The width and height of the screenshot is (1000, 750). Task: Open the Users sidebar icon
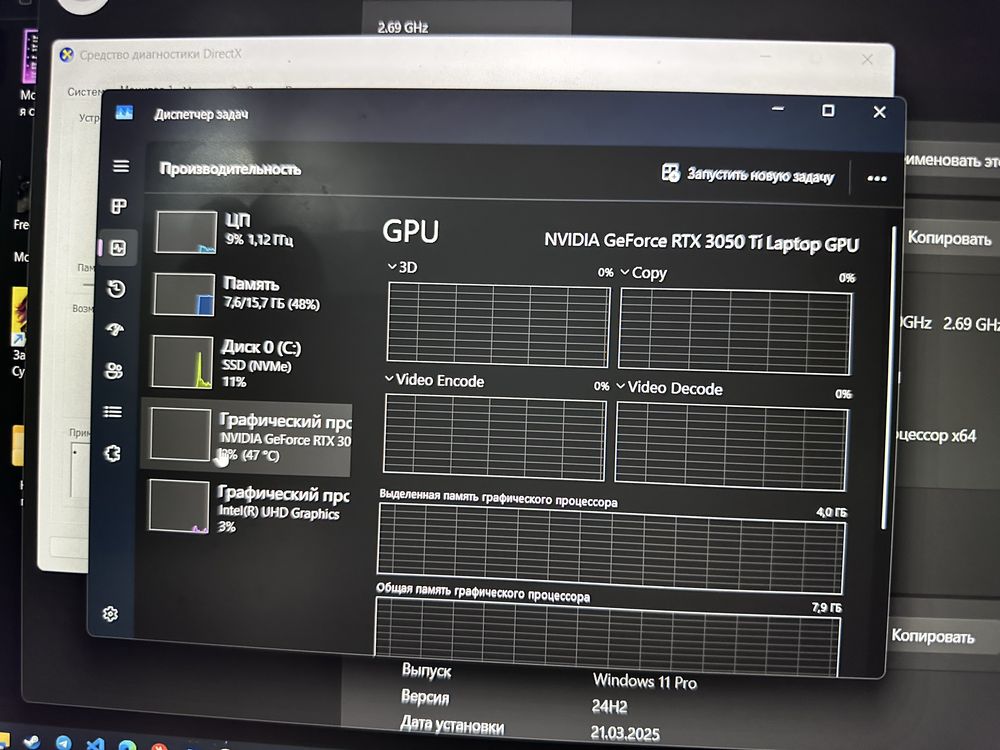click(x=114, y=371)
